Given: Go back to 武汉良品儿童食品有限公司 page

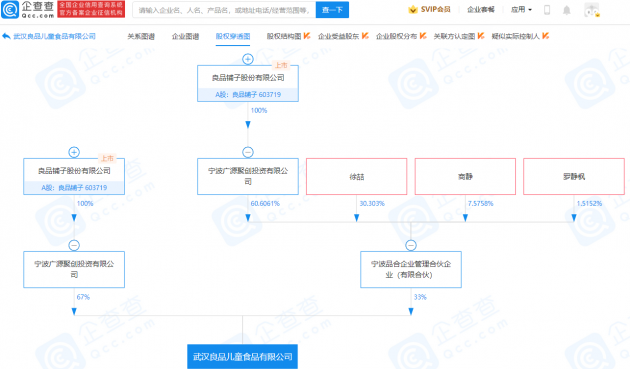Looking at the screenshot, I should [54, 36].
